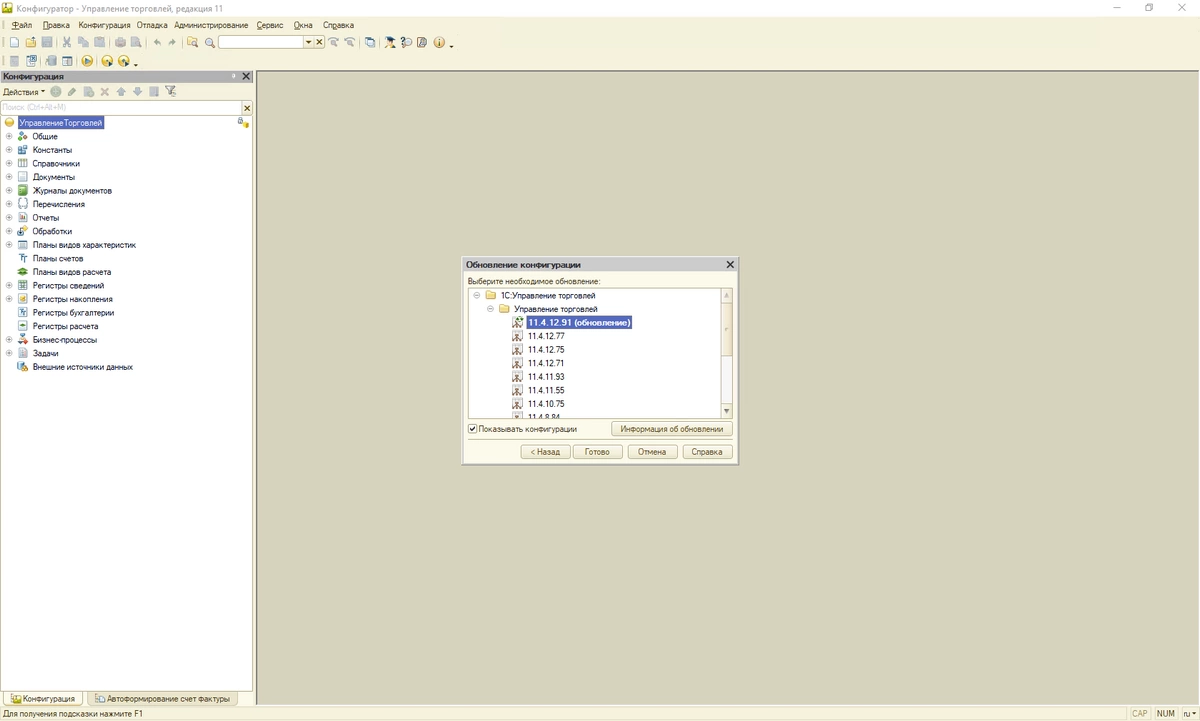Open the Отладка menu
1200x721 pixels.
[152, 24]
